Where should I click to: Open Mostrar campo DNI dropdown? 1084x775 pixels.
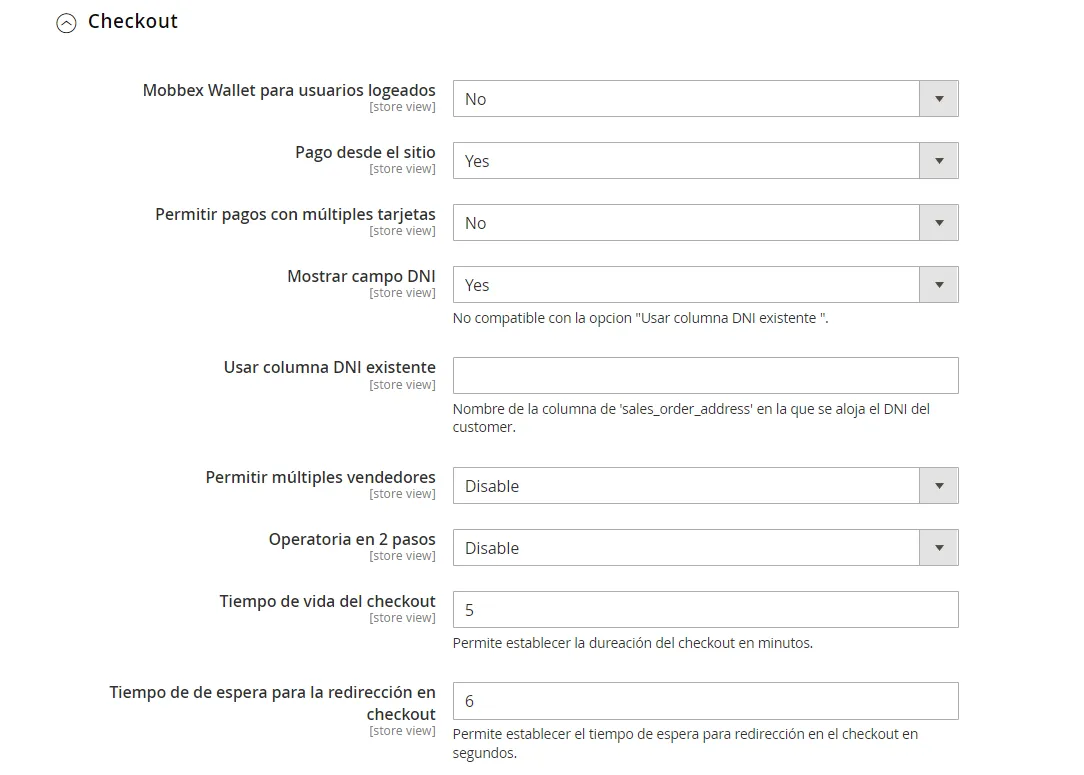coord(705,285)
